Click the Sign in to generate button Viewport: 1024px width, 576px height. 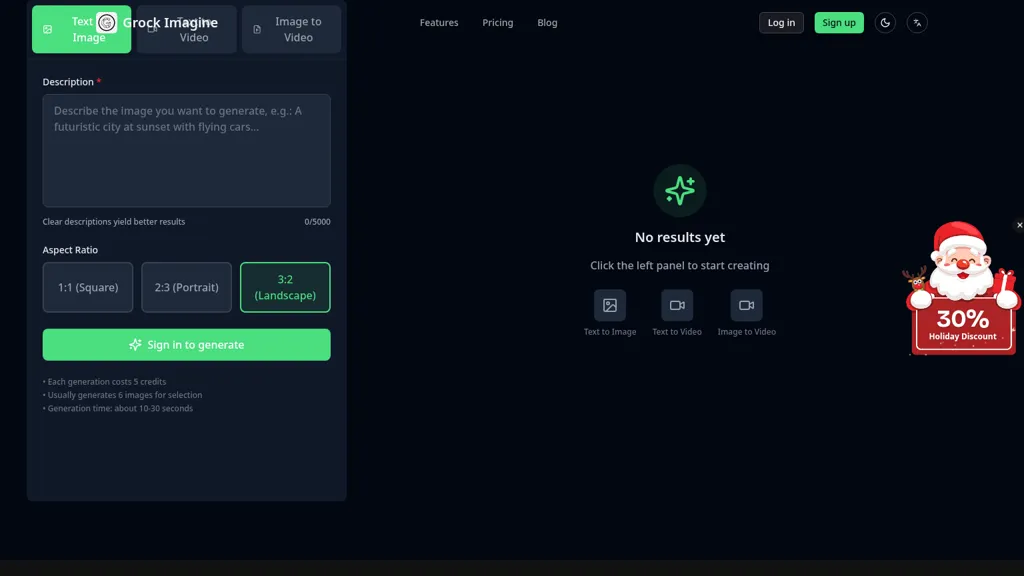pyautogui.click(x=187, y=345)
